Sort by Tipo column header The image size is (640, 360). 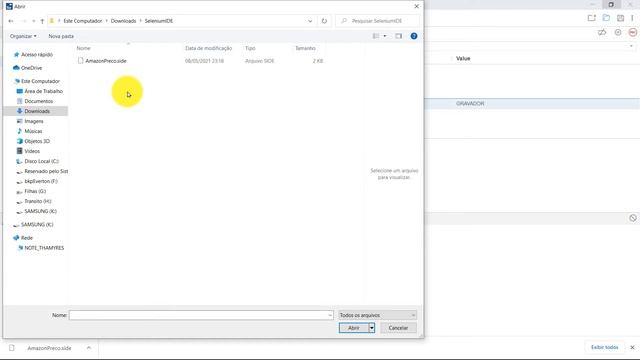click(250, 48)
